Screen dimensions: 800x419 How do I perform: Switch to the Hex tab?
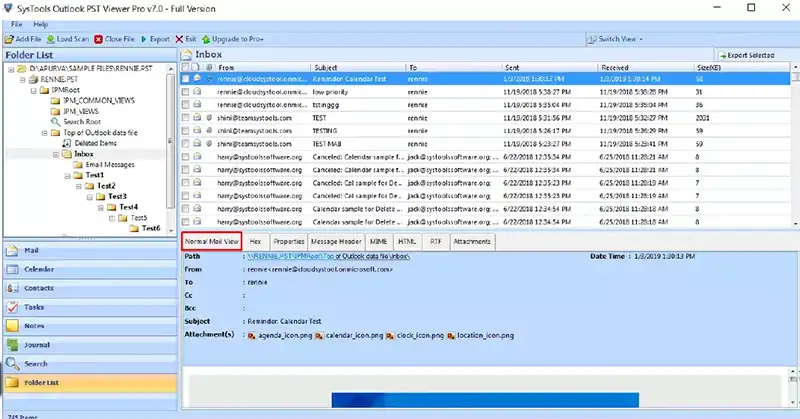click(x=256, y=241)
